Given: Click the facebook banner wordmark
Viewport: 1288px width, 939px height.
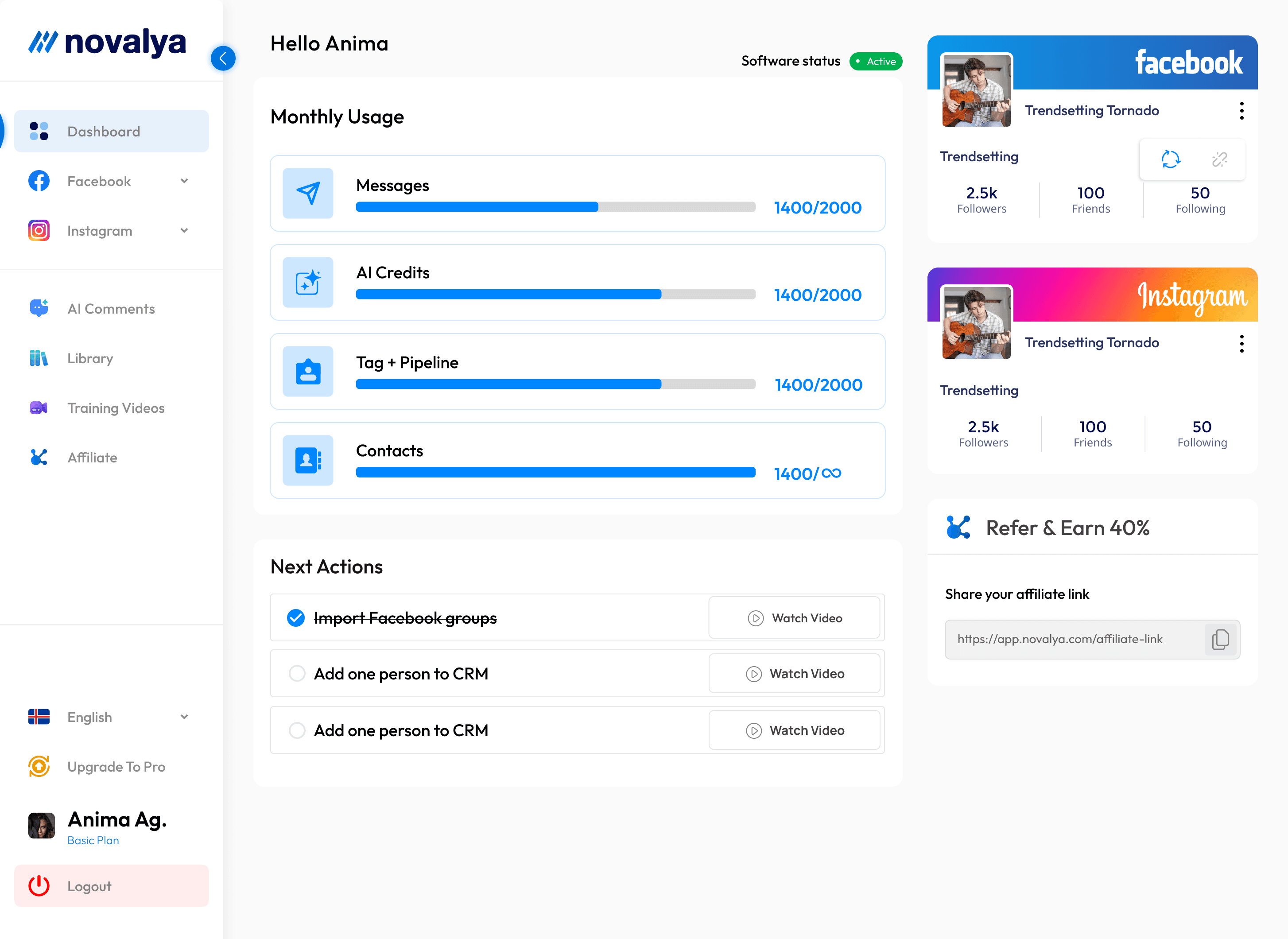Looking at the screenshot, I should [x=1188, y=62].
